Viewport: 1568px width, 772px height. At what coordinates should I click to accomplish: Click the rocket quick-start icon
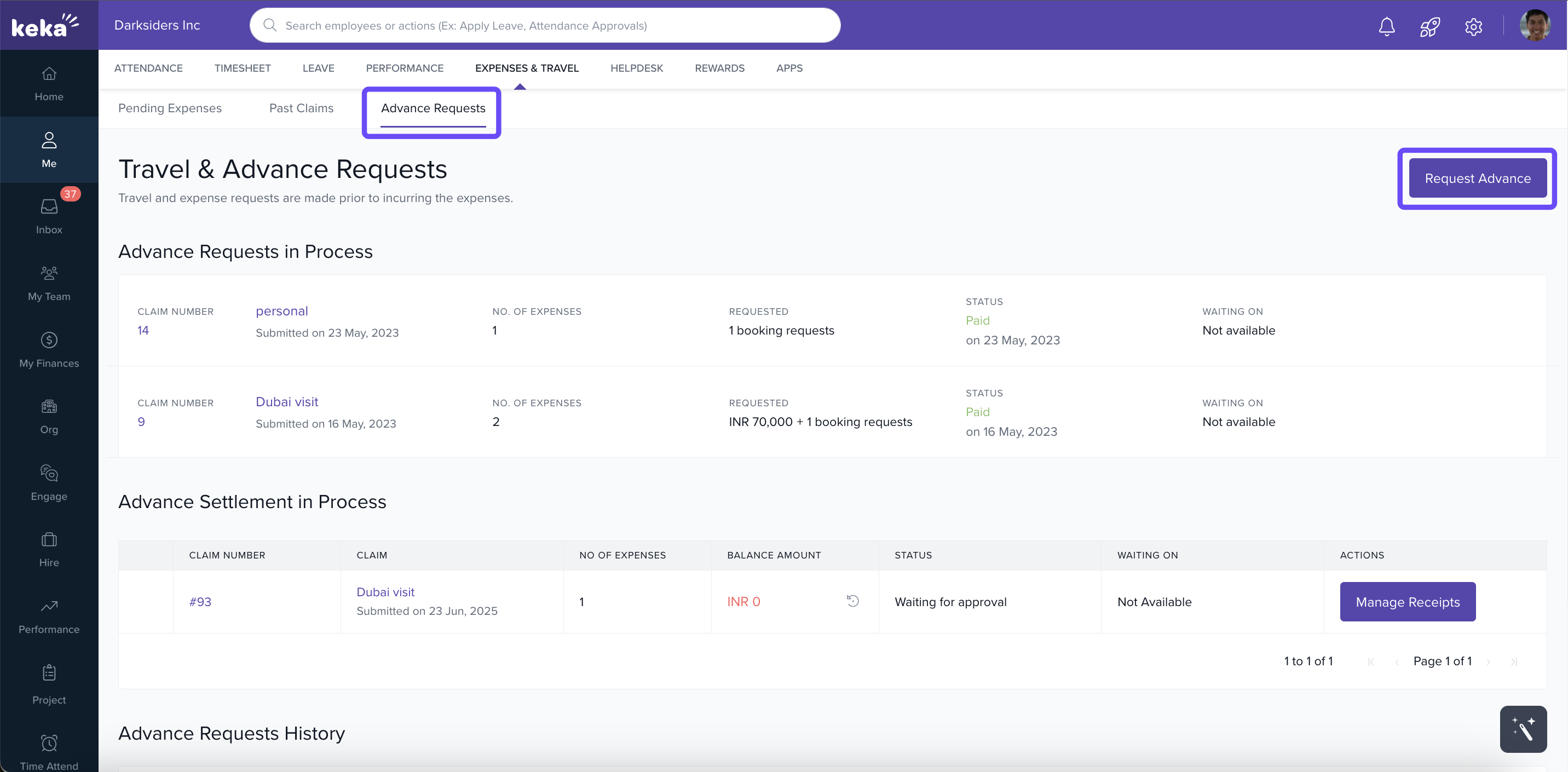point(1430,26)
